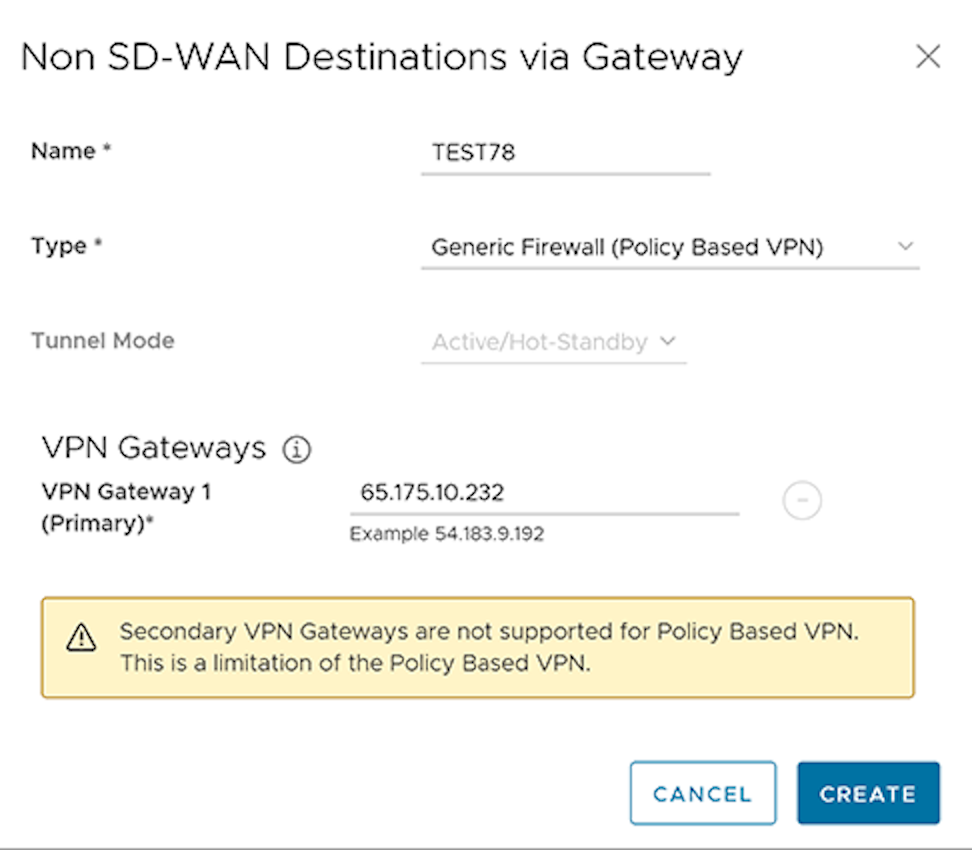The image size is (972, 850).
Task: Expand the Tunnel Mode chevron arrow
Action: (x=669, y=341)
